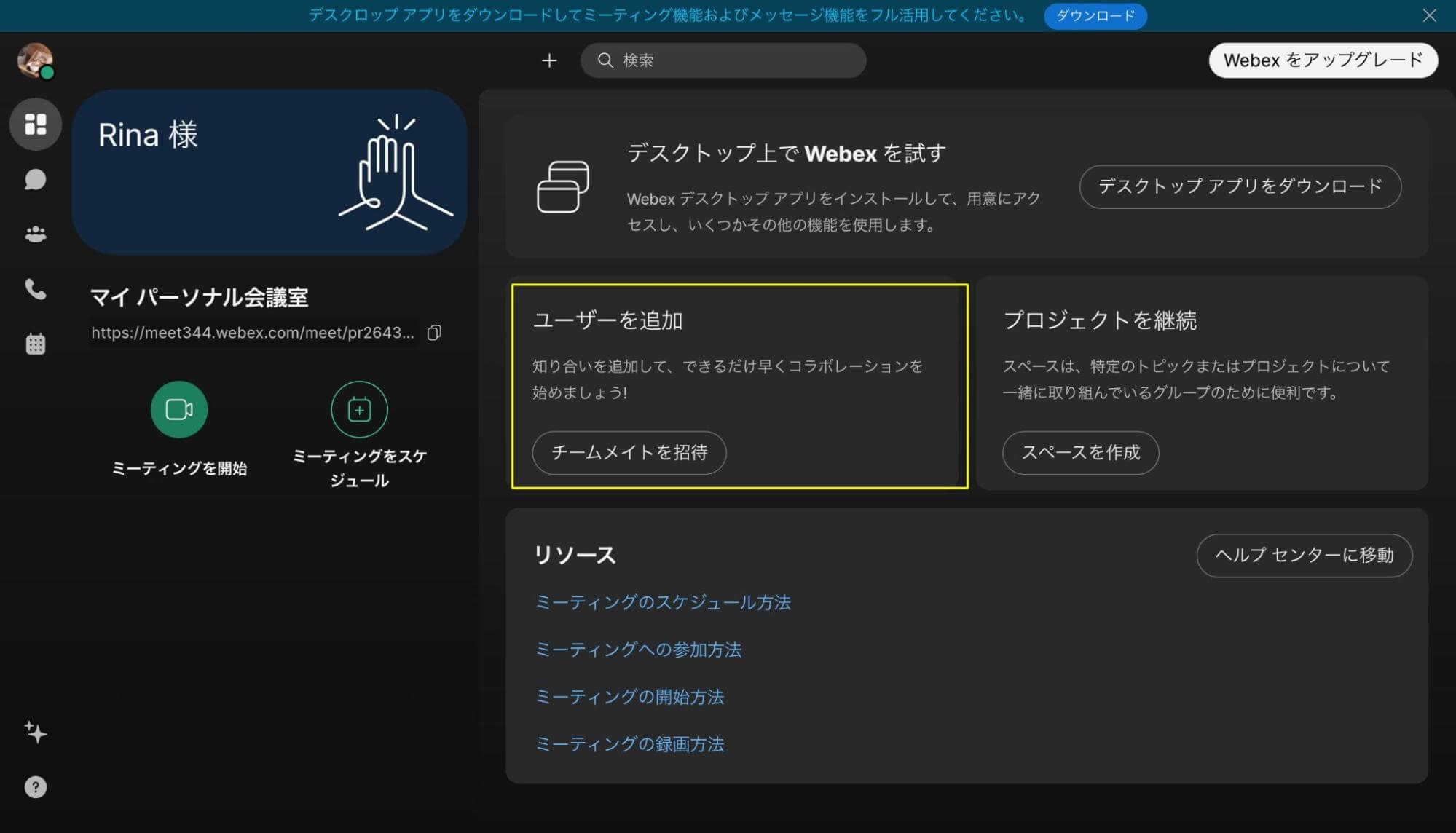The image size is (1456, 833).
Task: Open ミーティングへの参加方法 link
Action: 638,650
